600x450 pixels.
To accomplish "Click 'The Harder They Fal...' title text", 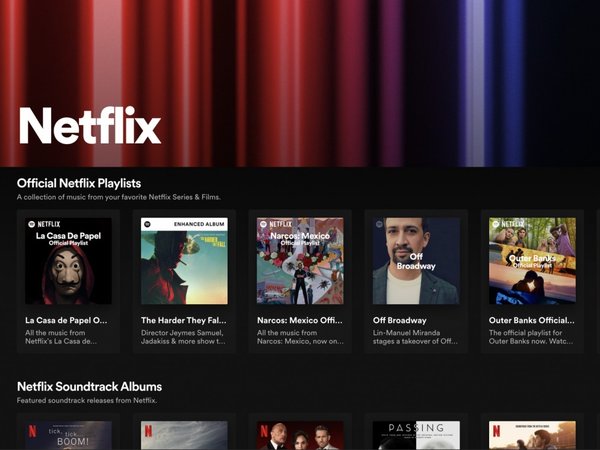I will pyautogui.click(x=183, y=321).
